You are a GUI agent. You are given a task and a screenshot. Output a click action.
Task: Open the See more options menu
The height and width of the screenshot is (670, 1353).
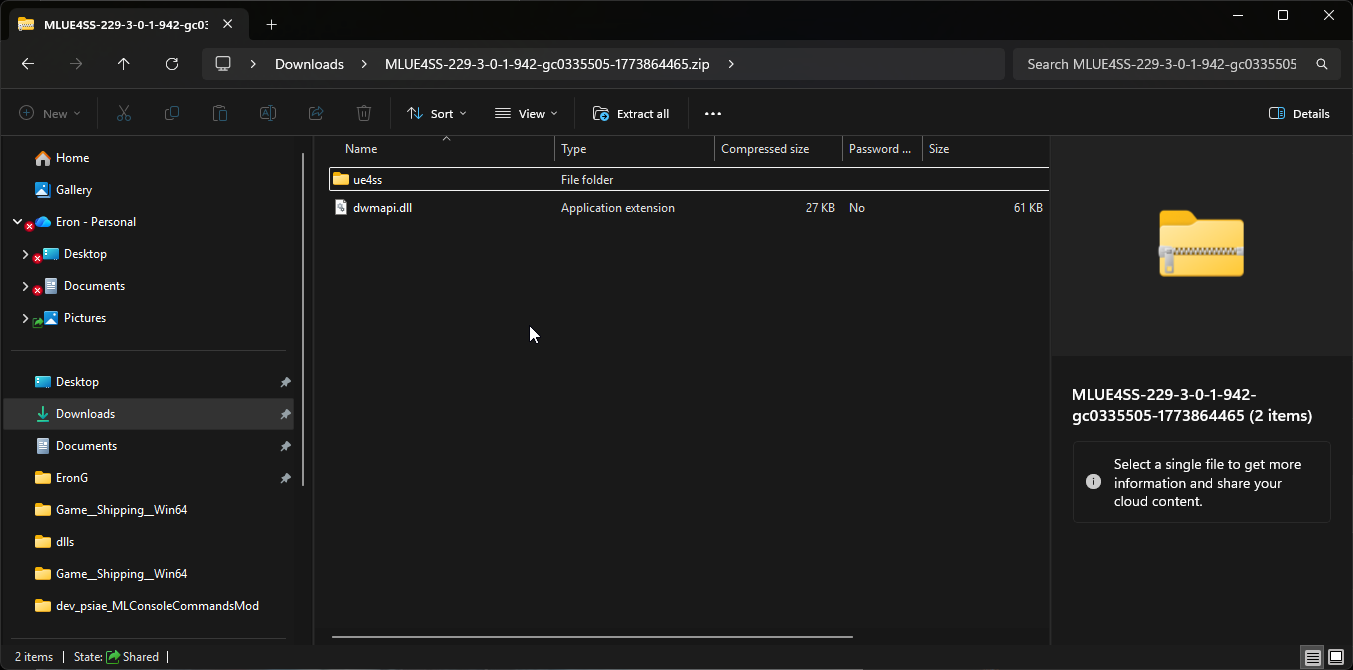712,114
